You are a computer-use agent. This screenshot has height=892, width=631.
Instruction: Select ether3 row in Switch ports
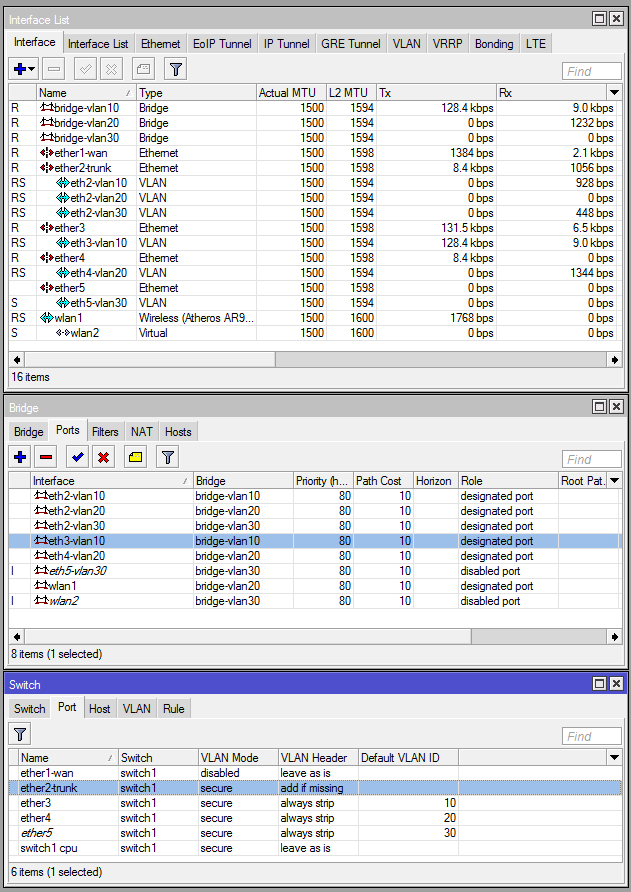(x=315, y=803)
